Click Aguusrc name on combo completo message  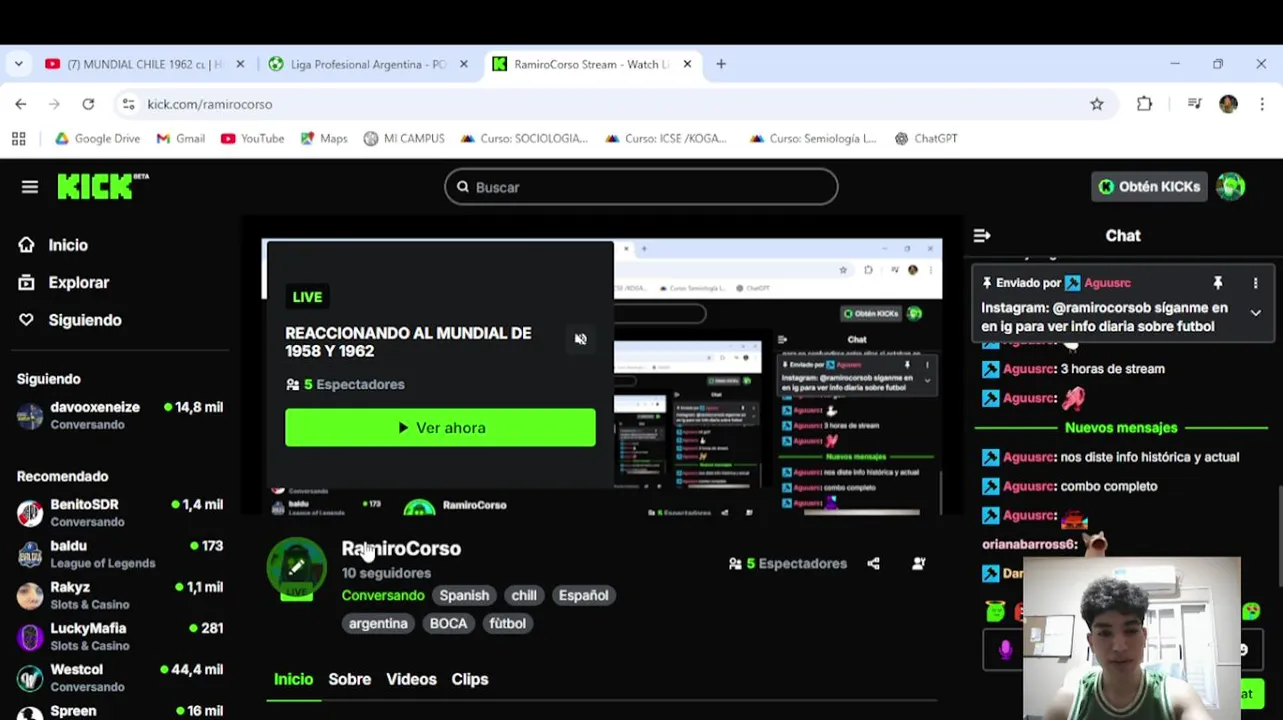(1029, 486)
